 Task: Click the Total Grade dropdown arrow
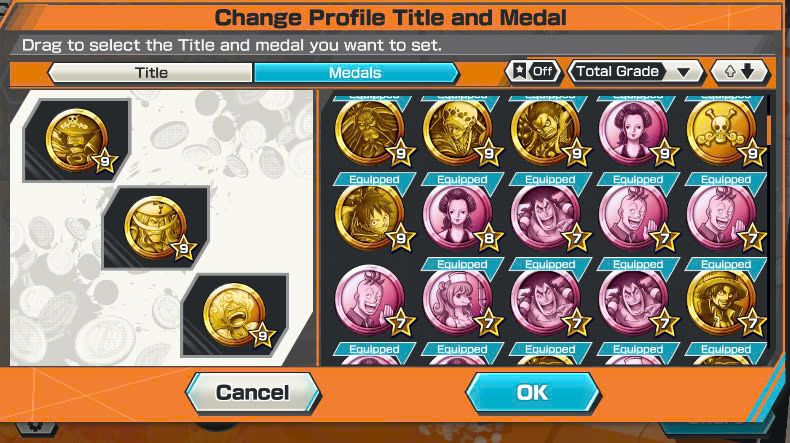(684, 72)
